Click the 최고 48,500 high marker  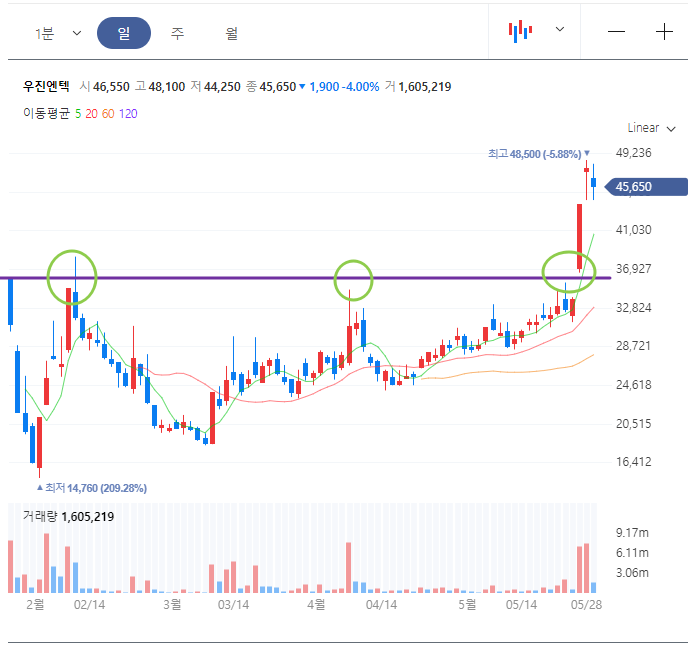pos(538,154)
